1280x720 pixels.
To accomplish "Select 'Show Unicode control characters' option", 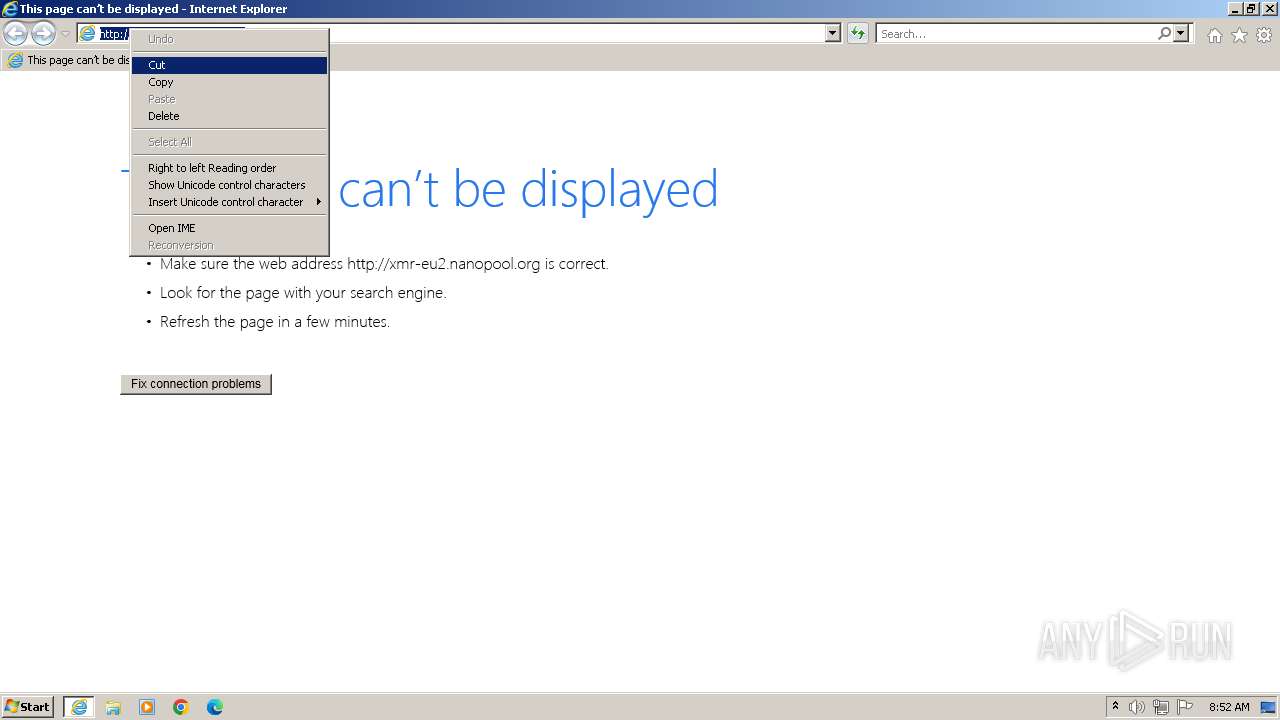I will tap(229, 185).
